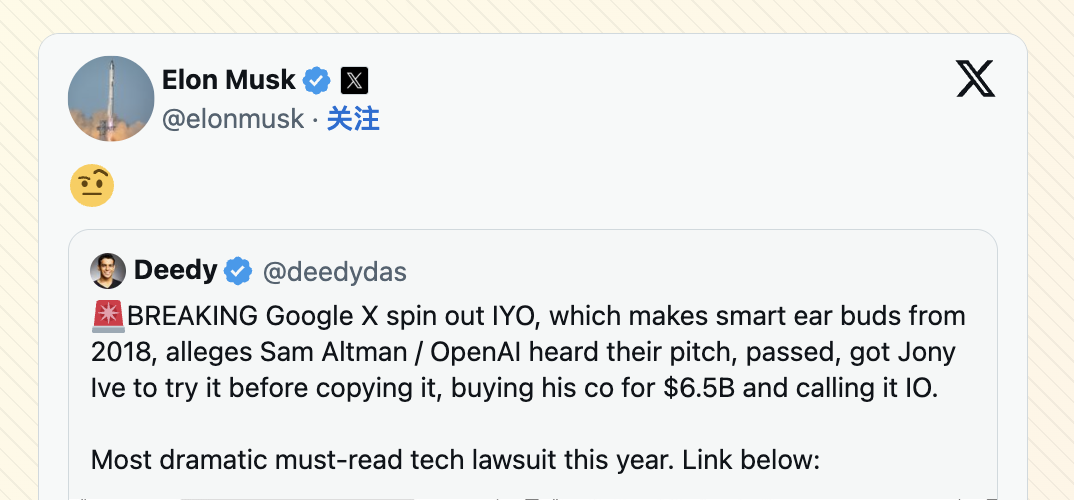Open the @elonmusk handle link
The width and height of the screenshot is (1074, 500).
pos(233,119)
